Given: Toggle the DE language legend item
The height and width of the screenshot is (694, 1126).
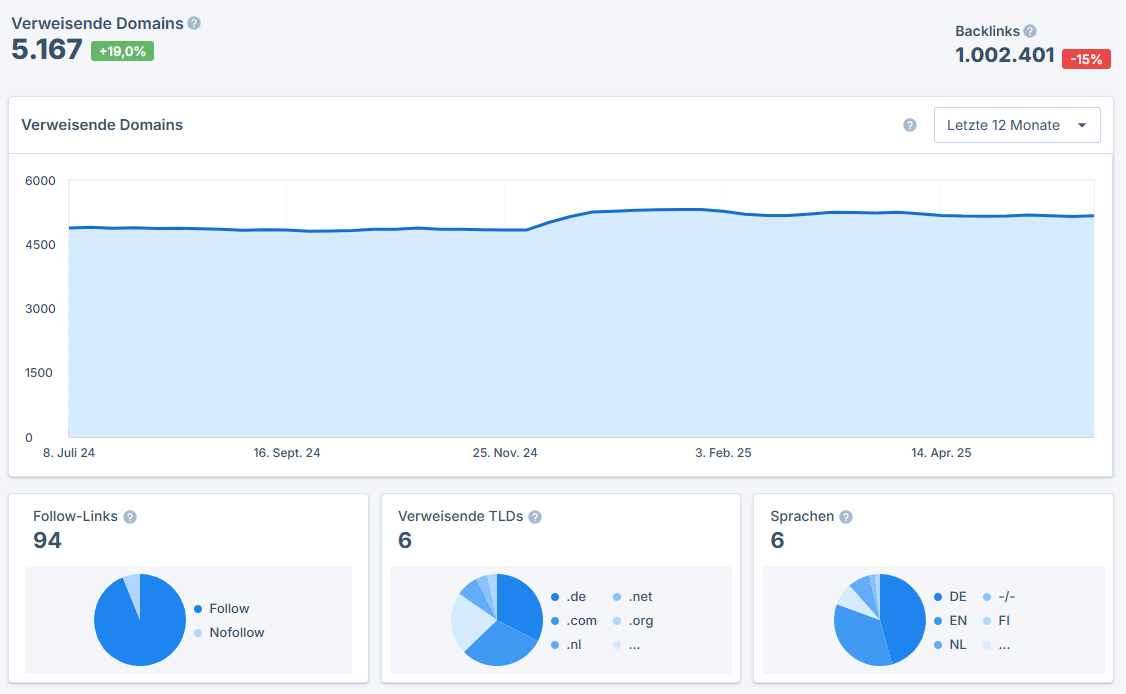Looking at the screenshot, I should [x=950, y=596].
